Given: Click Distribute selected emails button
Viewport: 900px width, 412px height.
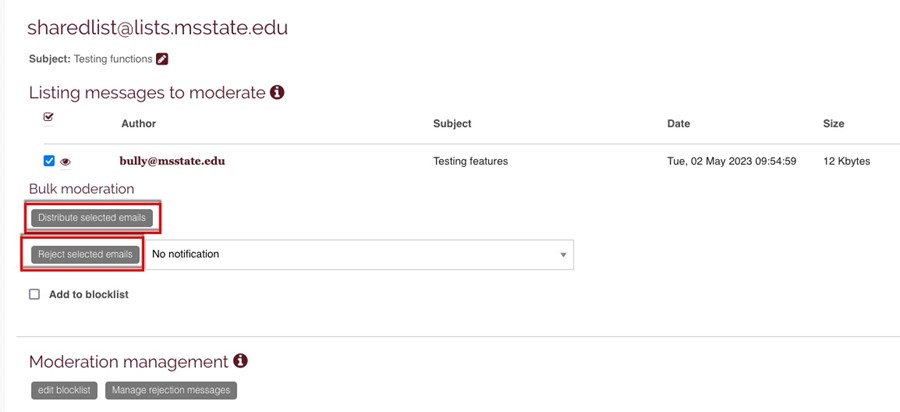Looking at the screenshot, I should 92,218.
